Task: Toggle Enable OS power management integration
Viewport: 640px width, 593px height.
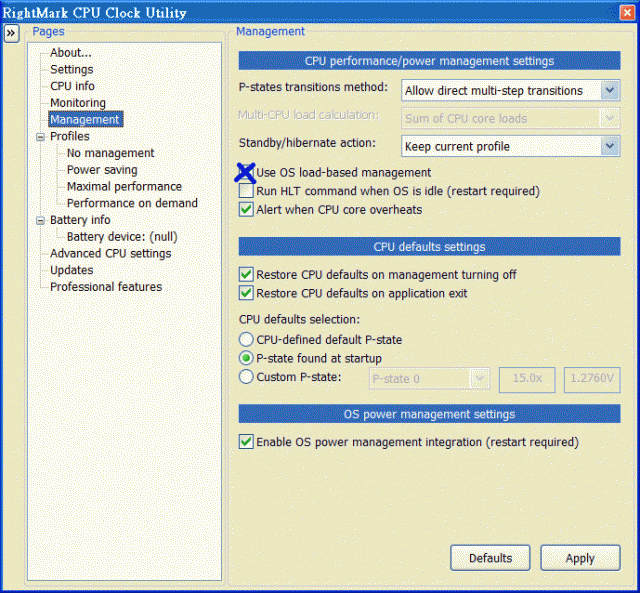Action: coord(246,442)
